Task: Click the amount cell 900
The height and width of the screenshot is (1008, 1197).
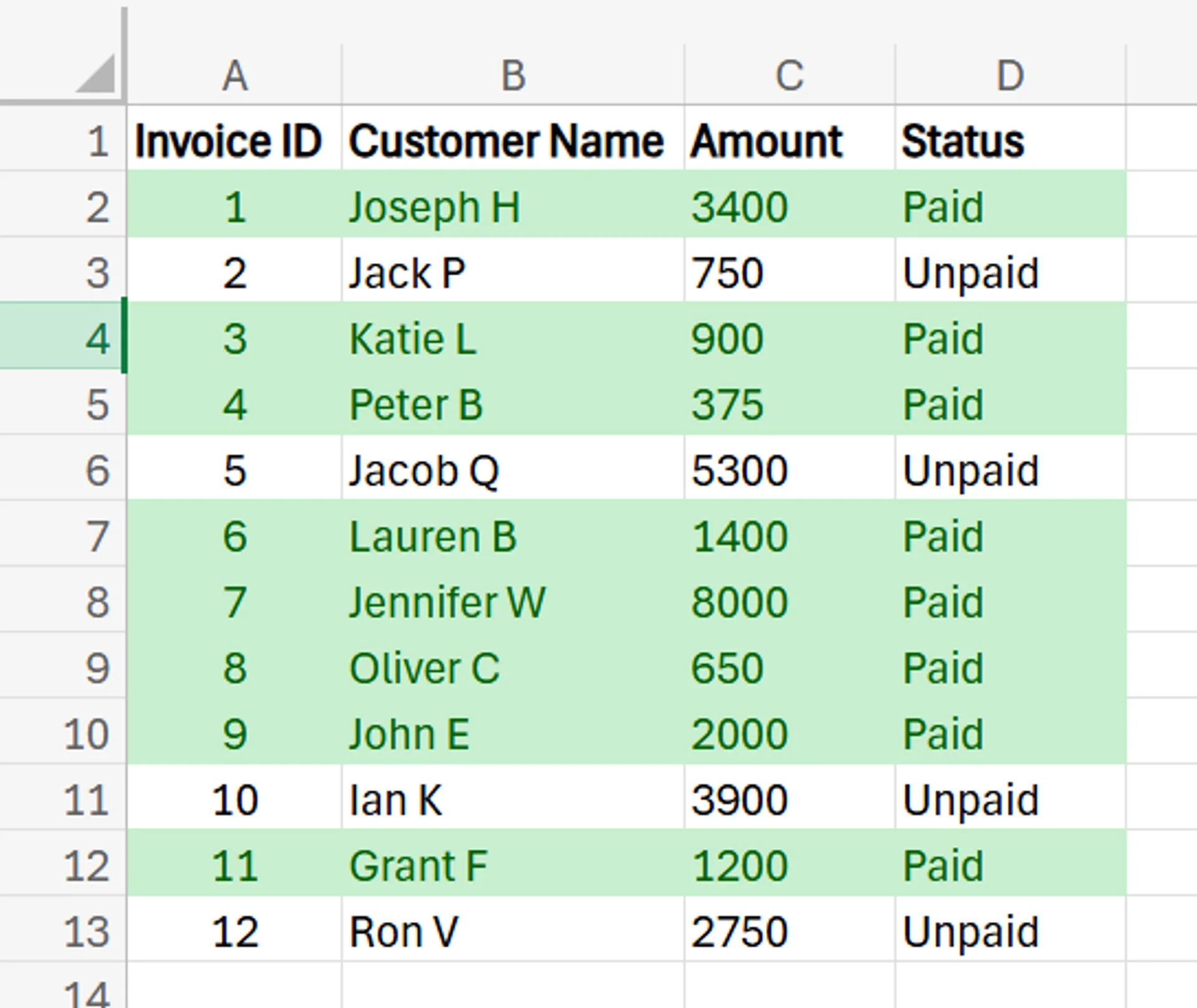Action: click(x=789, y=336)
